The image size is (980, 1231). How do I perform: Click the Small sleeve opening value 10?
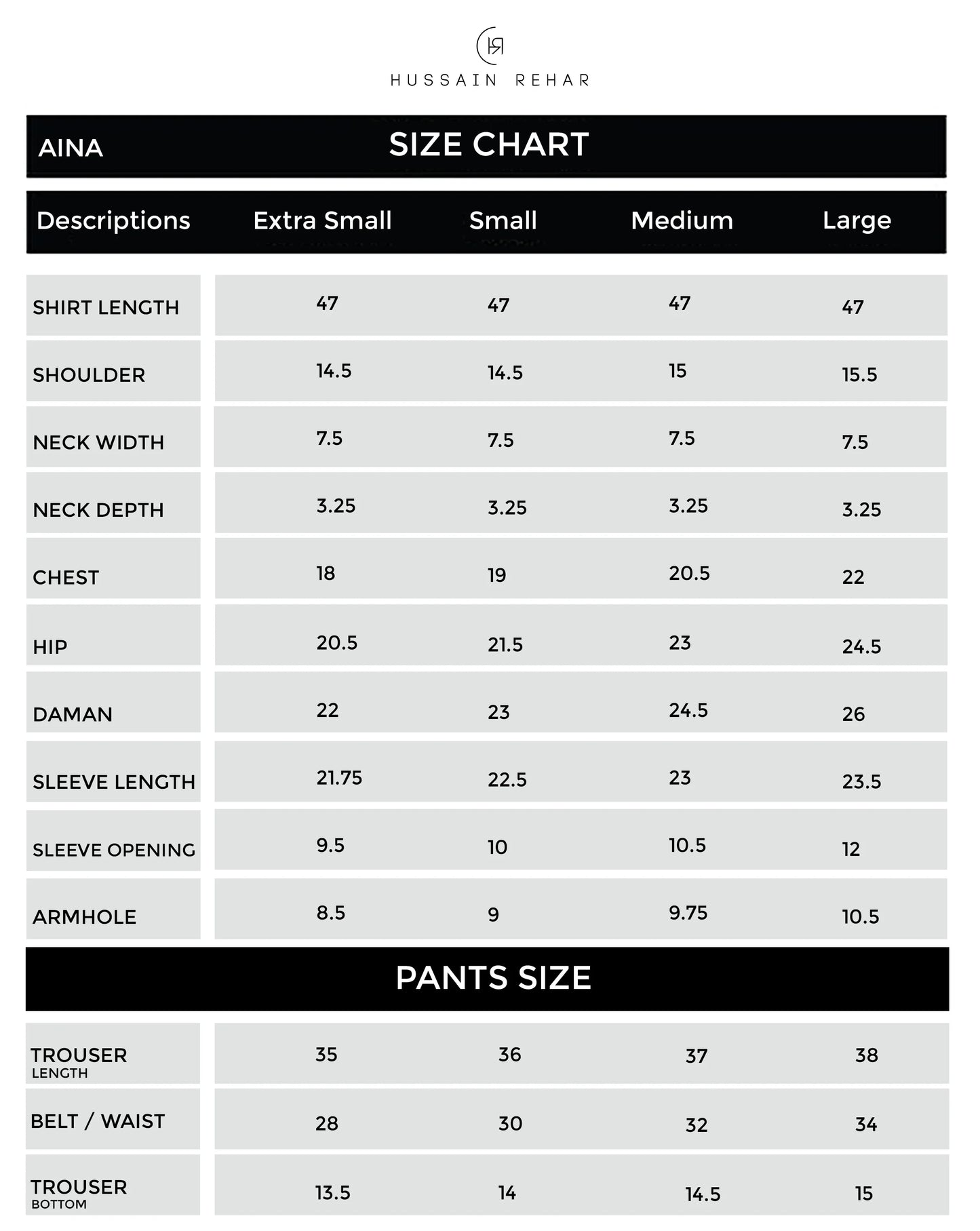497,847
